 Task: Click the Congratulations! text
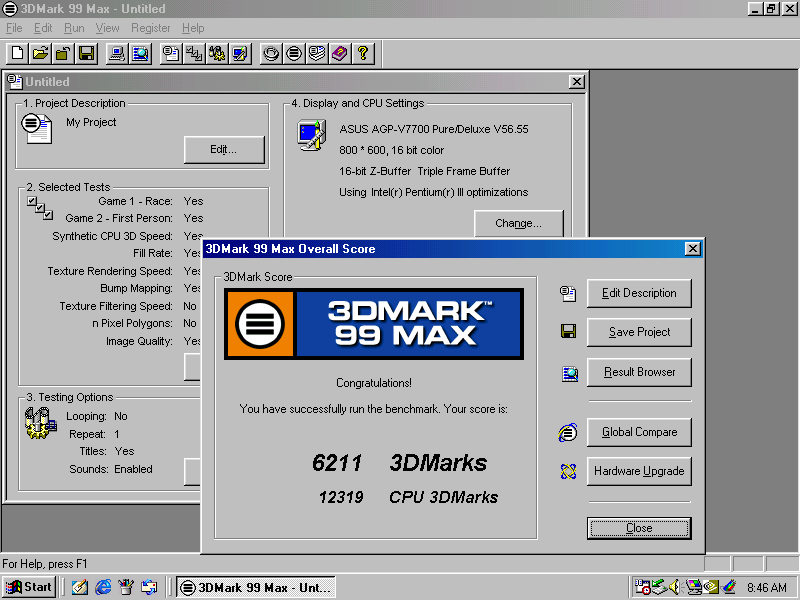coord(373,383)
